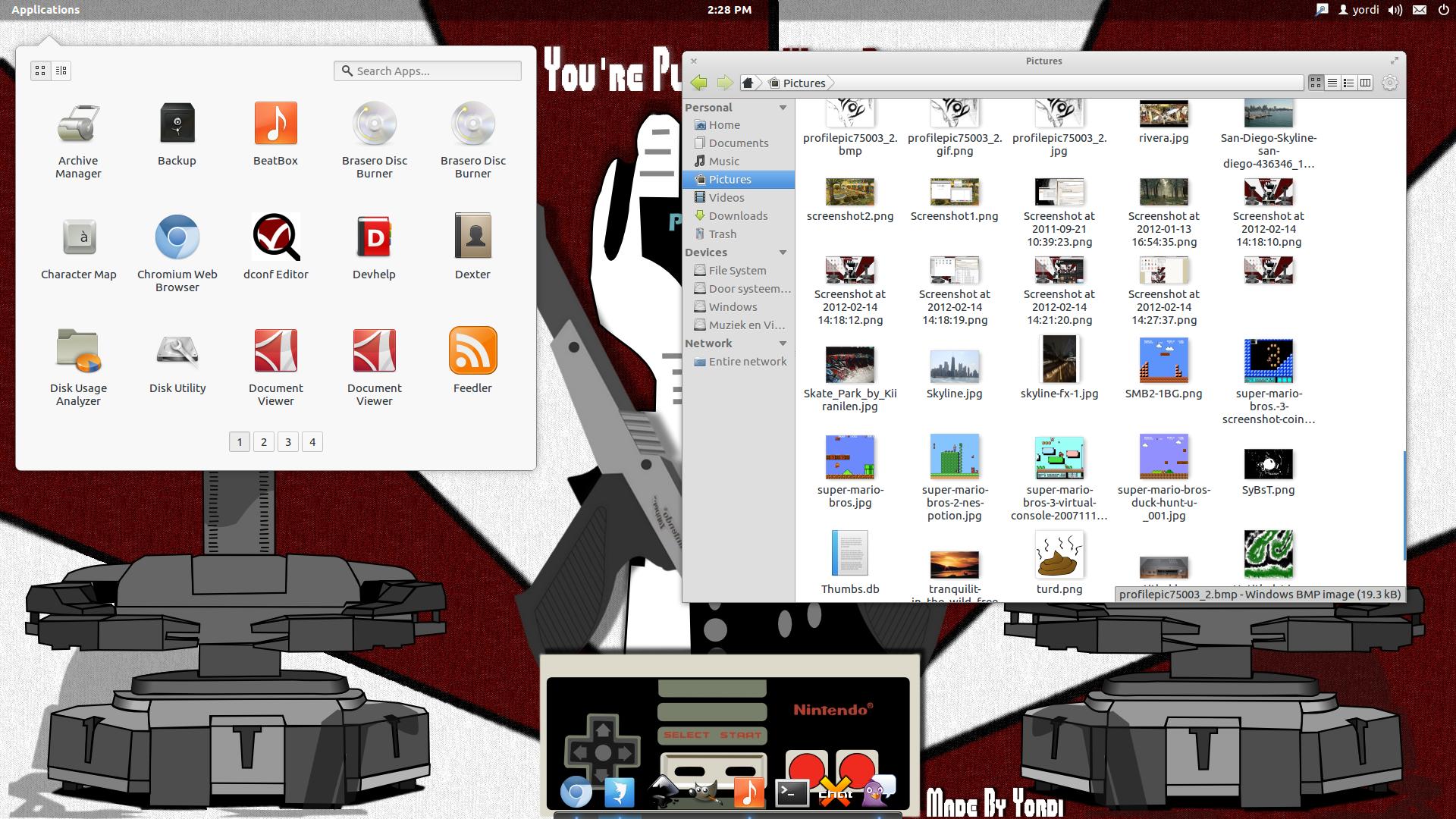The height and width of the screenshot is (819, 1456).
Task: Select Downloads in the Files sidebar
Action: [739, 216]
